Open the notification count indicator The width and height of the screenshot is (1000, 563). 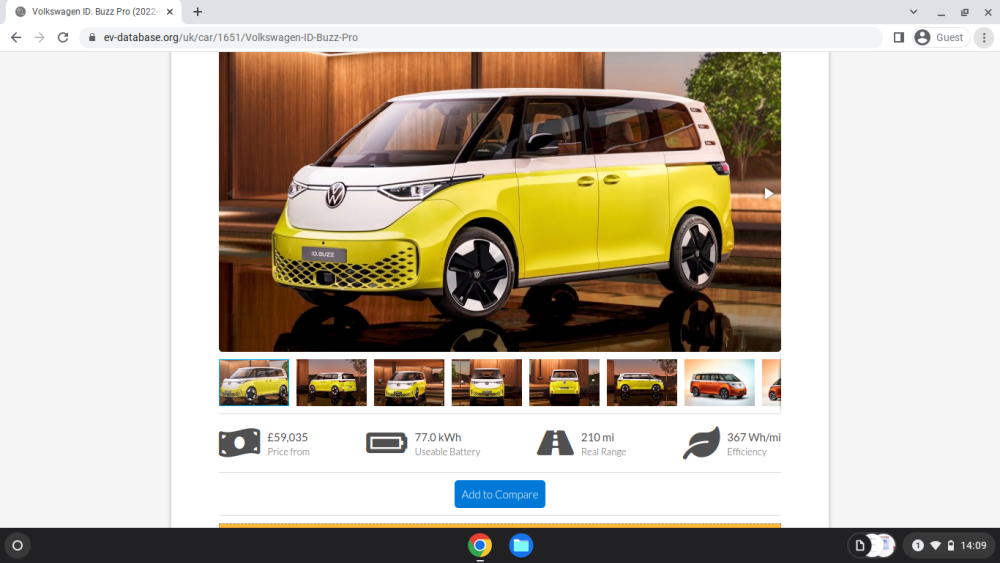coord(918,545)
